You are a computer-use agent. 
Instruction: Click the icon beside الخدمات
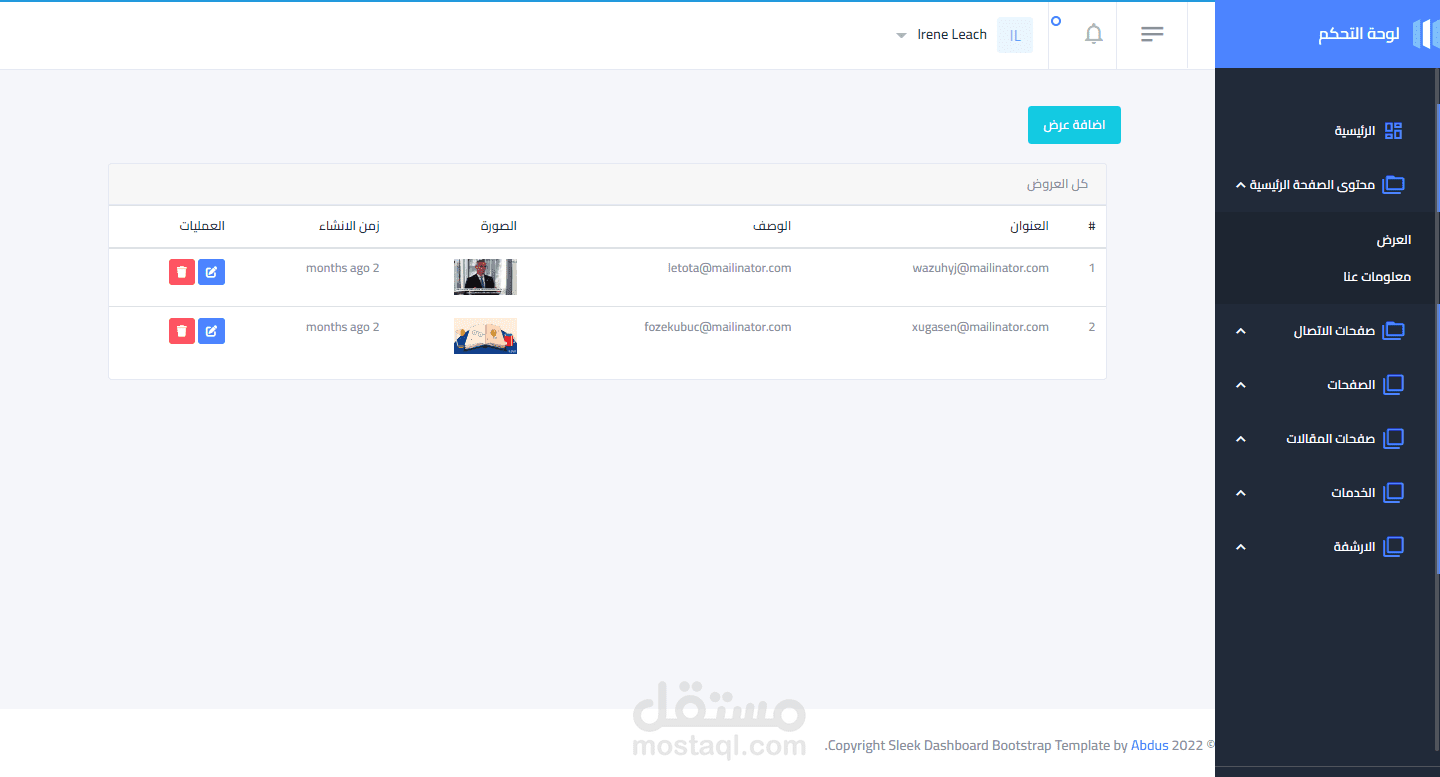[1393, 492]
